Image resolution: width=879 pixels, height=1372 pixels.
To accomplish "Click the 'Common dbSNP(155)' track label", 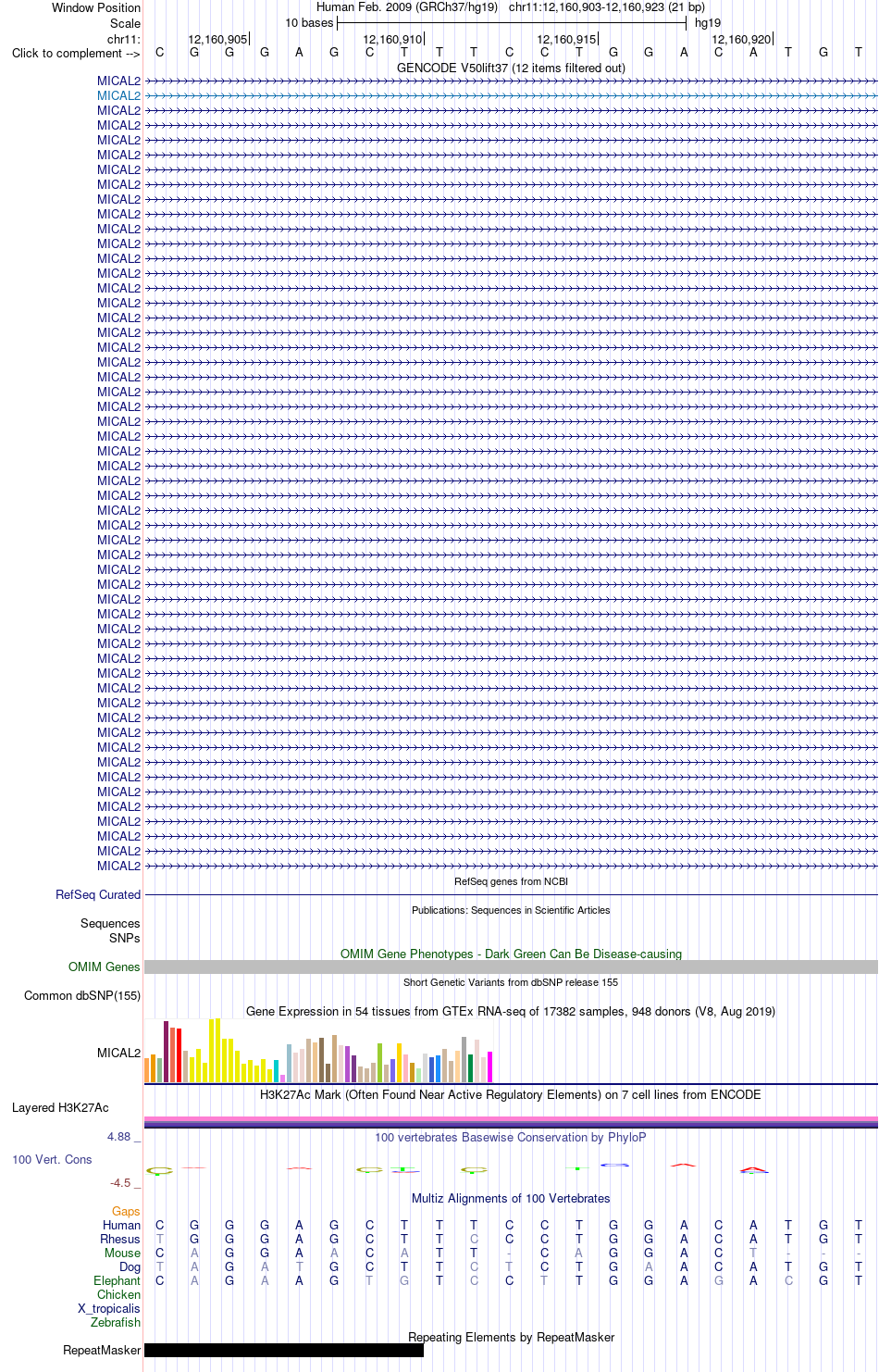I will (82, 995).
